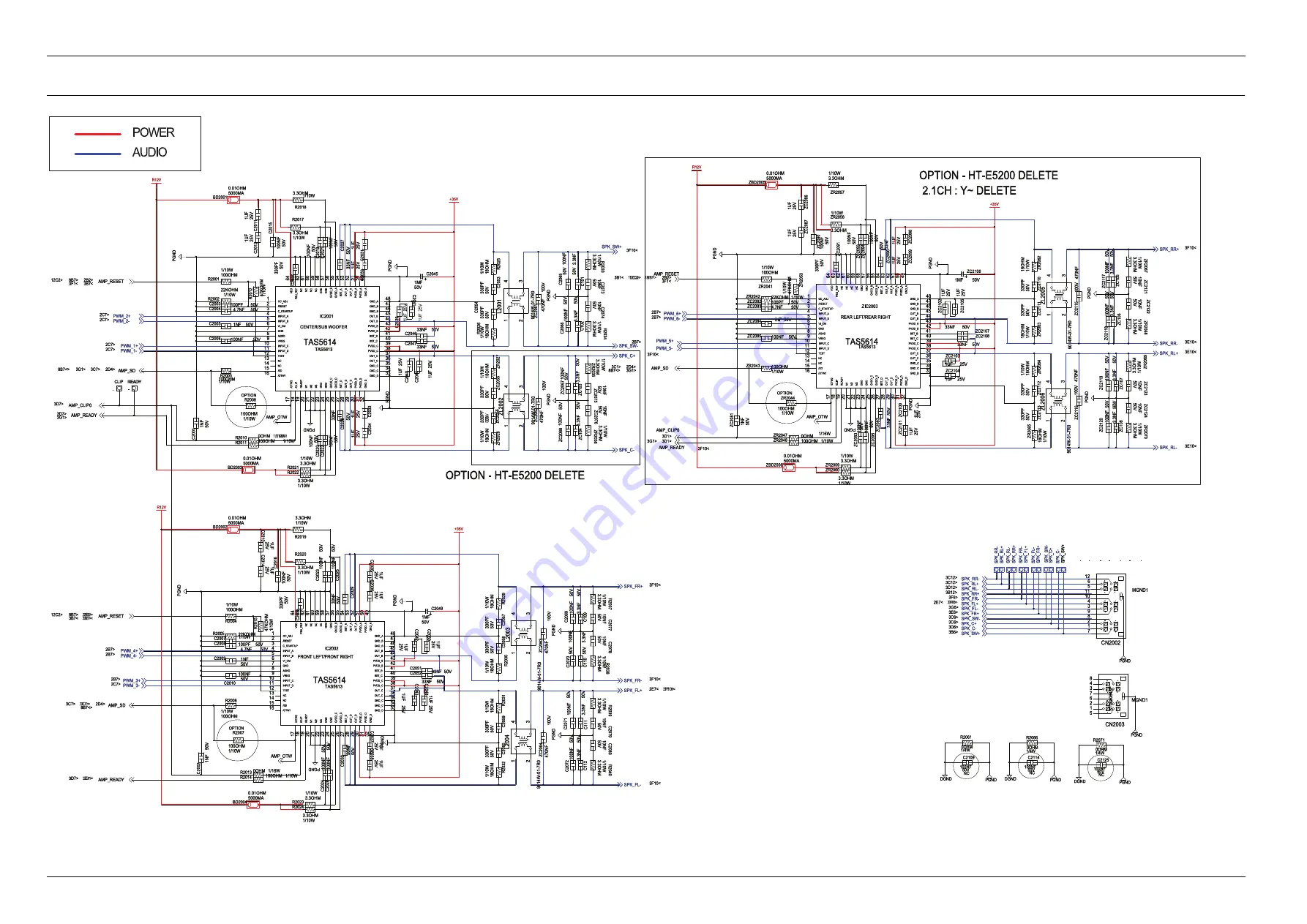Click the R2071 resistor label
Viewport: 1307px width, 924px height.
click(x=1099, y=740)
